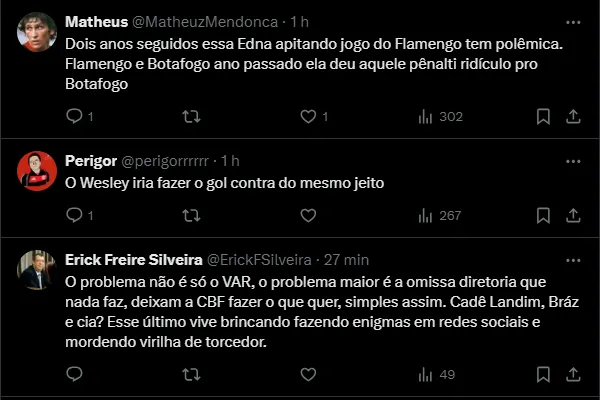Viewport: 600px width, 400px height.
Task: Share Matheus's tweet
Action: pos(573,117)
